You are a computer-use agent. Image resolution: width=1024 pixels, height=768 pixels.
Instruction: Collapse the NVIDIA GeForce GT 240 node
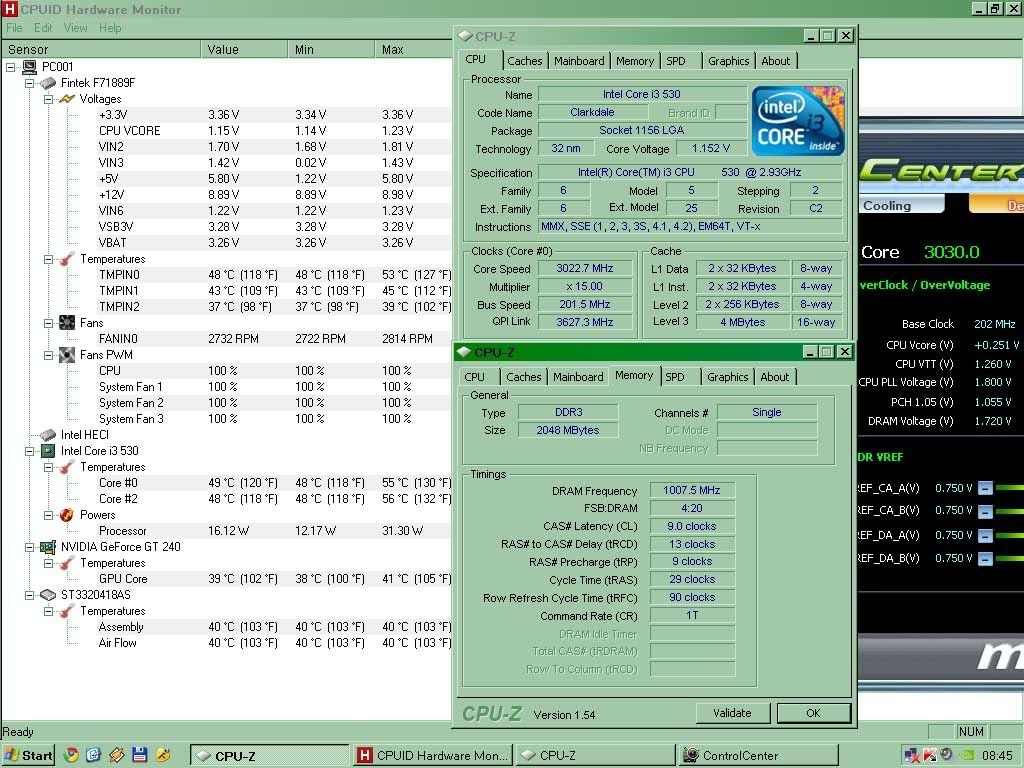click(29, 547)
